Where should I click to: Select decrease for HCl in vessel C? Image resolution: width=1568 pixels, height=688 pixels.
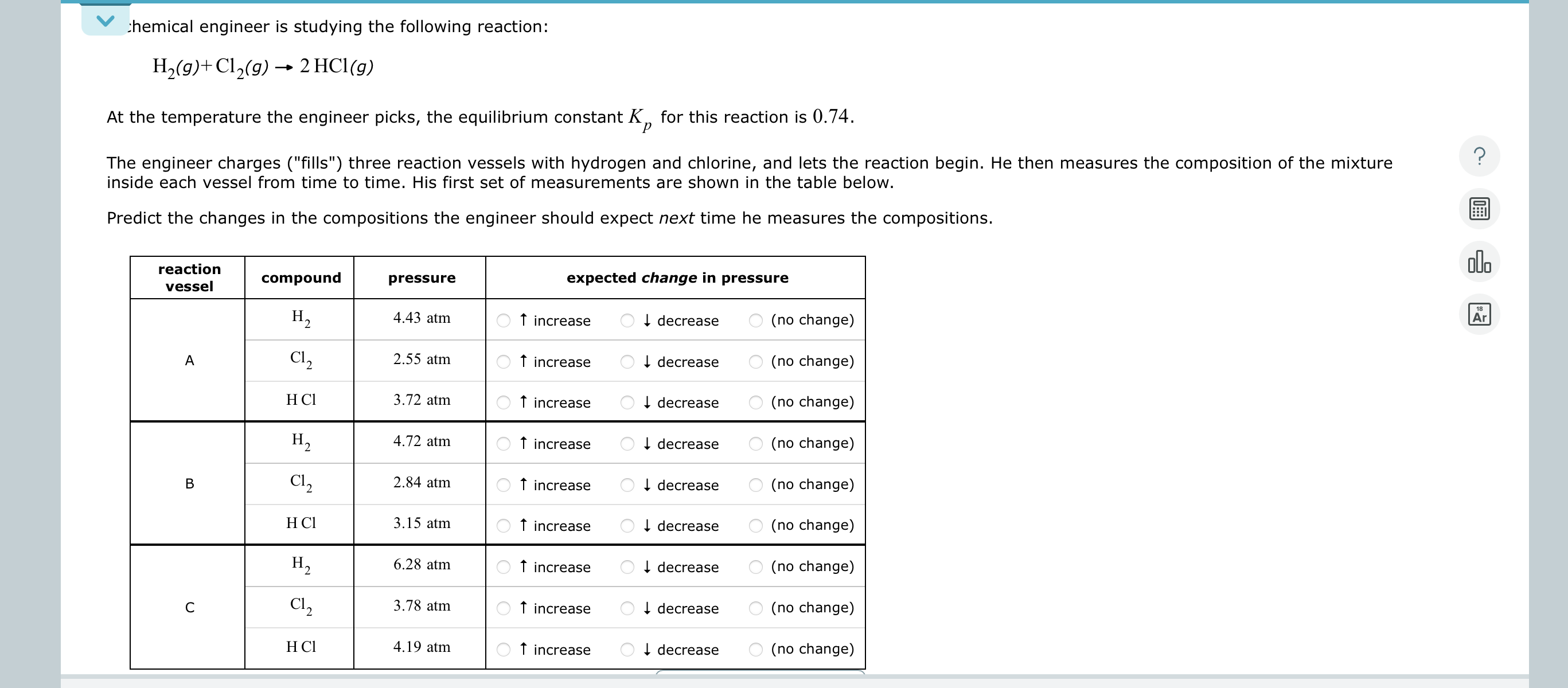(x=627, y=649)
